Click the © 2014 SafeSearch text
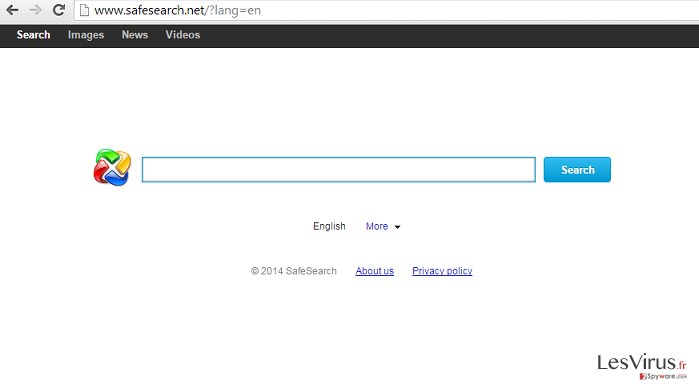 pyautogui.click(x=294, y=271)
